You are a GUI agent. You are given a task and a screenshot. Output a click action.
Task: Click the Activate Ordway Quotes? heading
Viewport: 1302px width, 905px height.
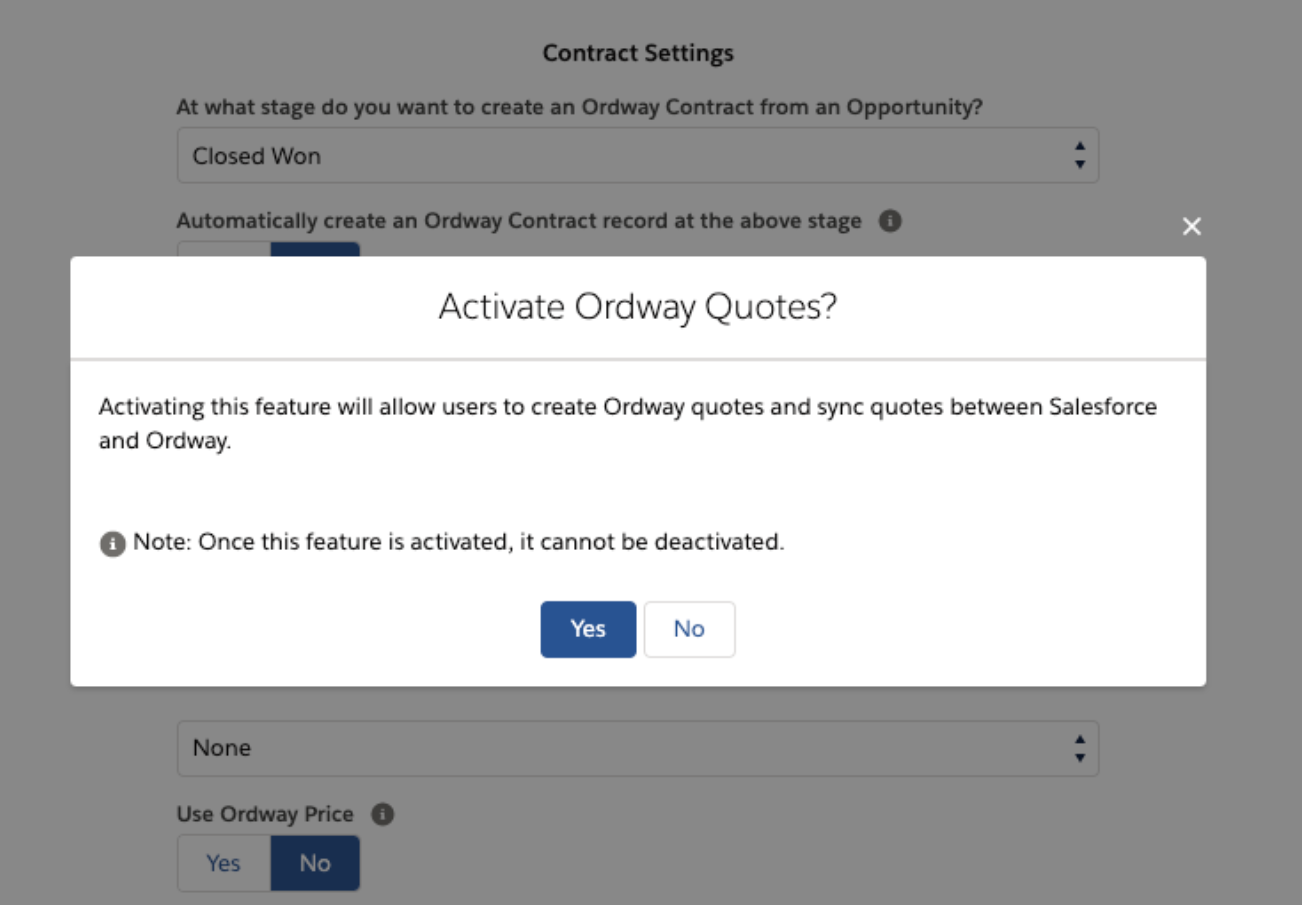(638, 307)
